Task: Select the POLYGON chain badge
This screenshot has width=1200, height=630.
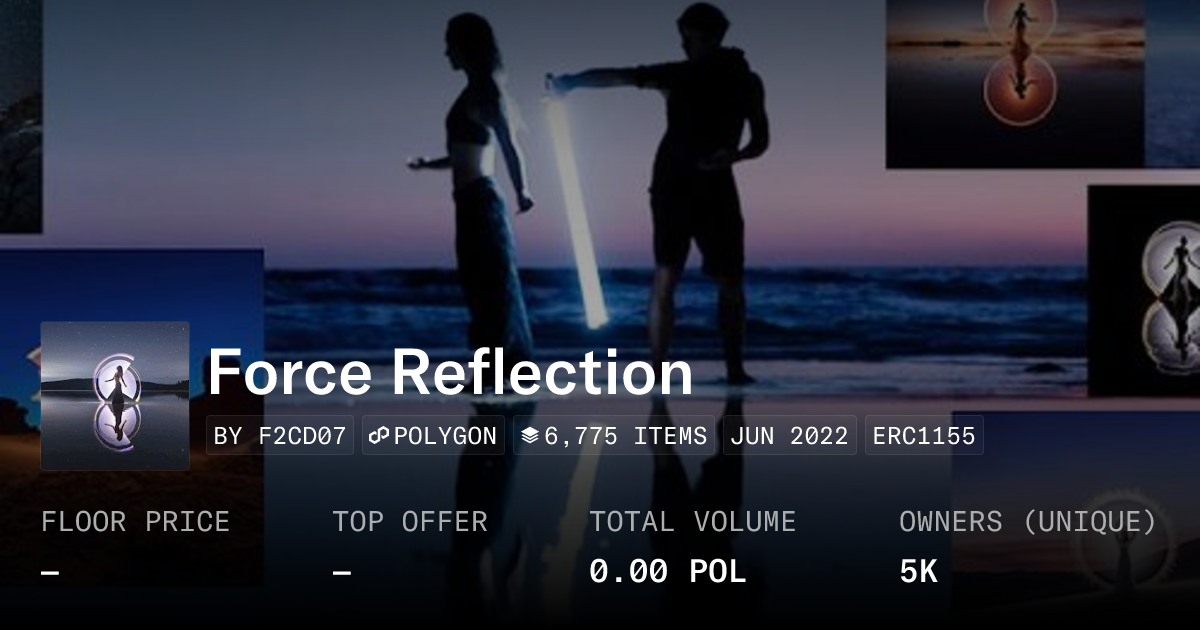Action: tap(434, 436)
